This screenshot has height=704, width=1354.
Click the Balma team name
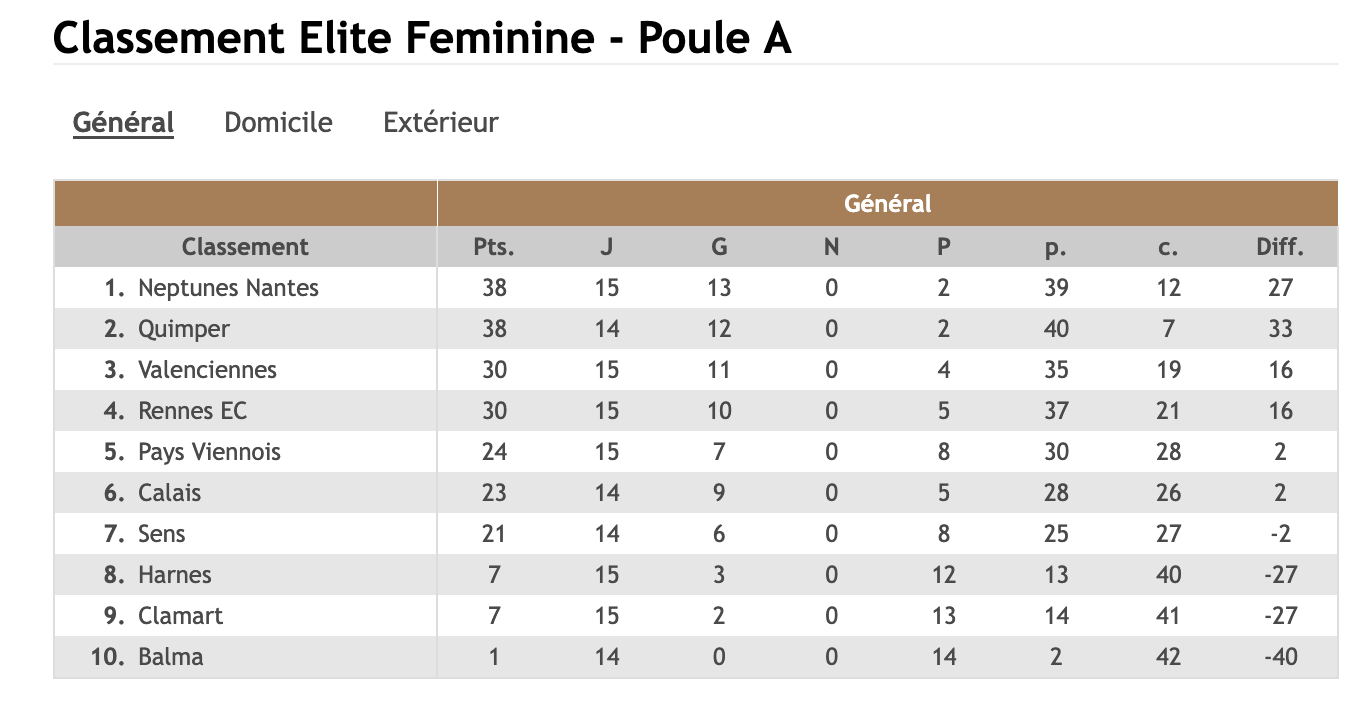(171, 657)
